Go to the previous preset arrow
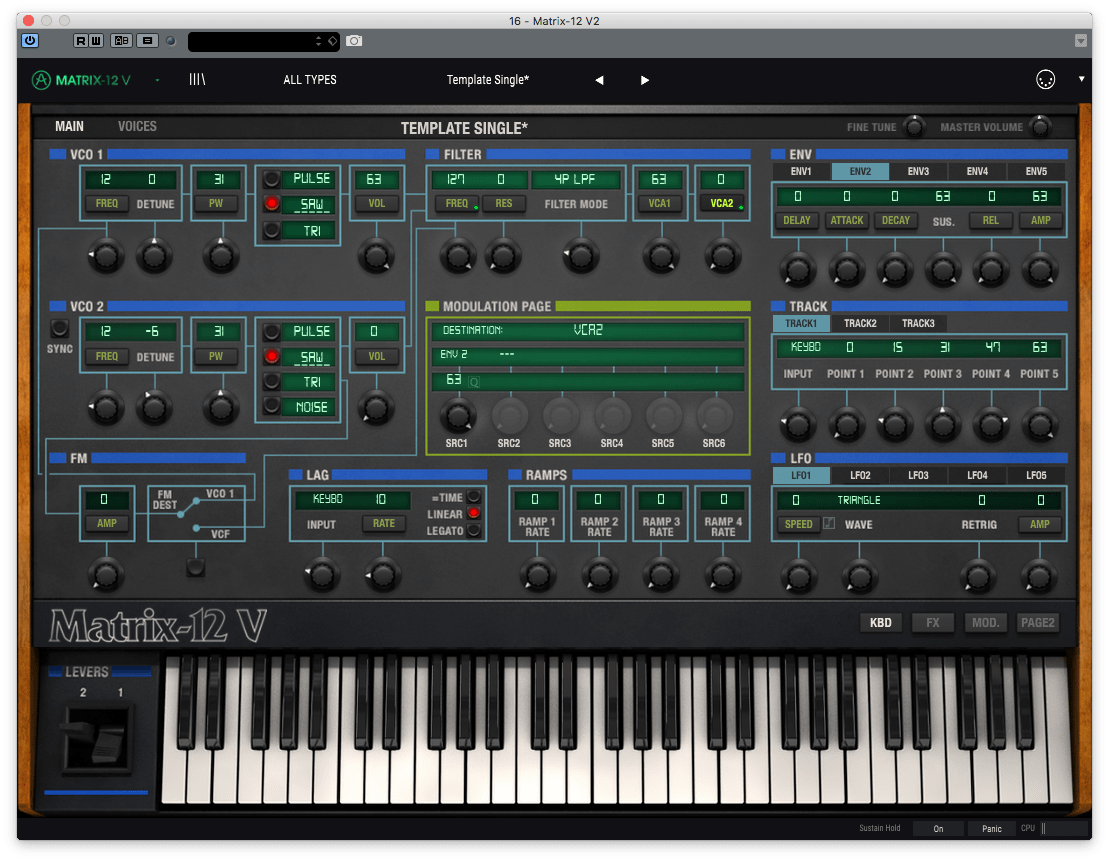Viewport: 1109px width, 861px height. pos(599,80)
